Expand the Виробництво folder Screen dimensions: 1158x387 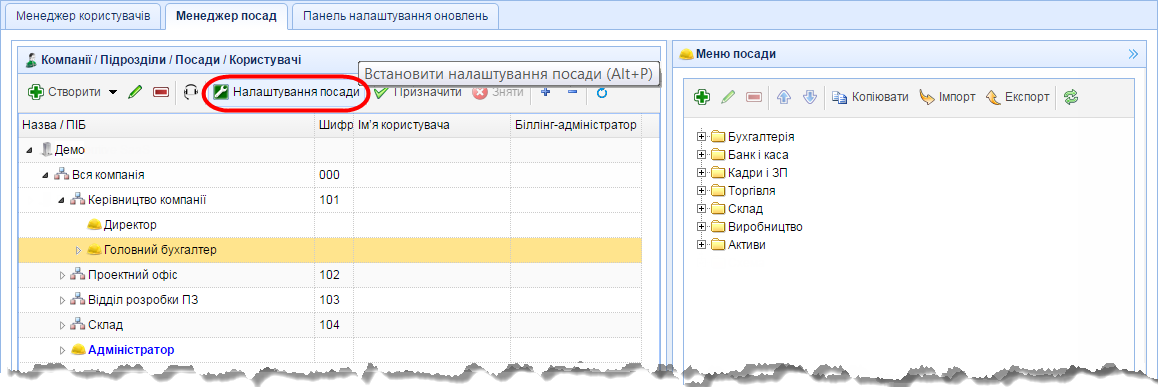[x=702, y=227]
